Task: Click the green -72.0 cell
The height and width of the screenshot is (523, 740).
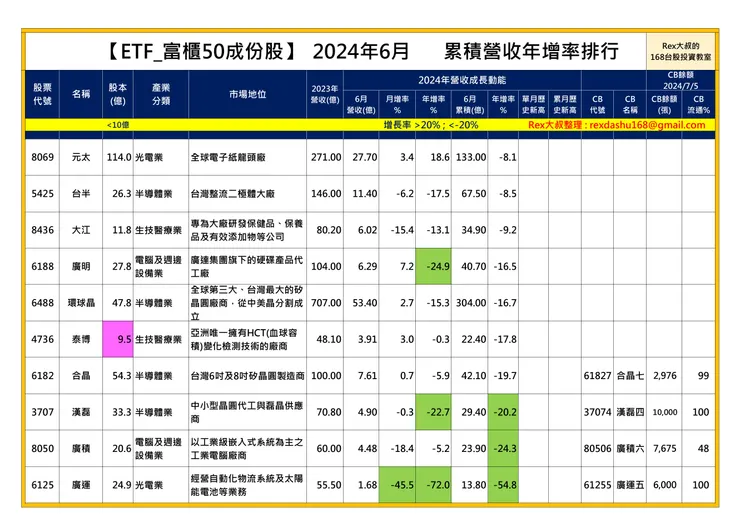Action: 433,485
